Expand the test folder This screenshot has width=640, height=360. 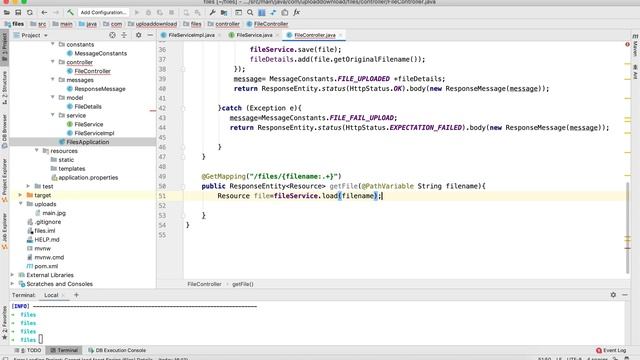[28, 186]
